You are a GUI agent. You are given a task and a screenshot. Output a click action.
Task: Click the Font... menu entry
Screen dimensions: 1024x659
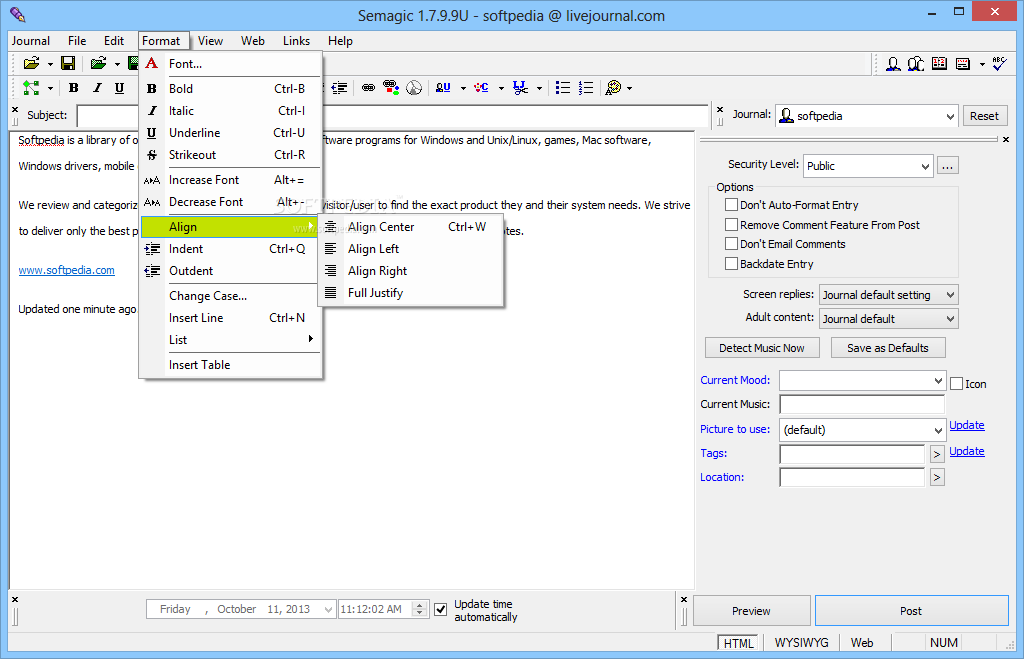[x=231, y=63]
